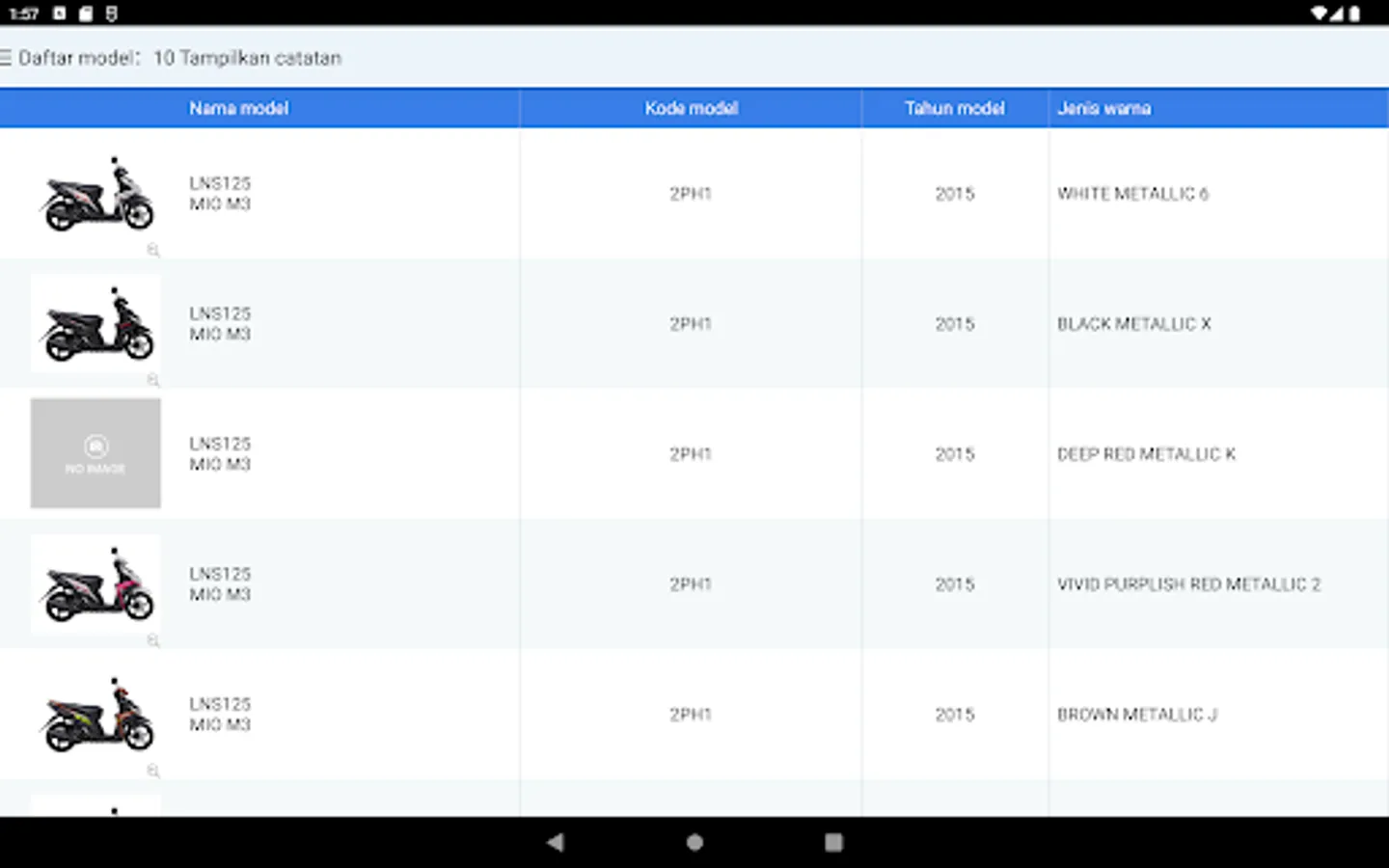
Task: Tap year 2015 in the Black Metallic X row
Action: coord(955,324)
